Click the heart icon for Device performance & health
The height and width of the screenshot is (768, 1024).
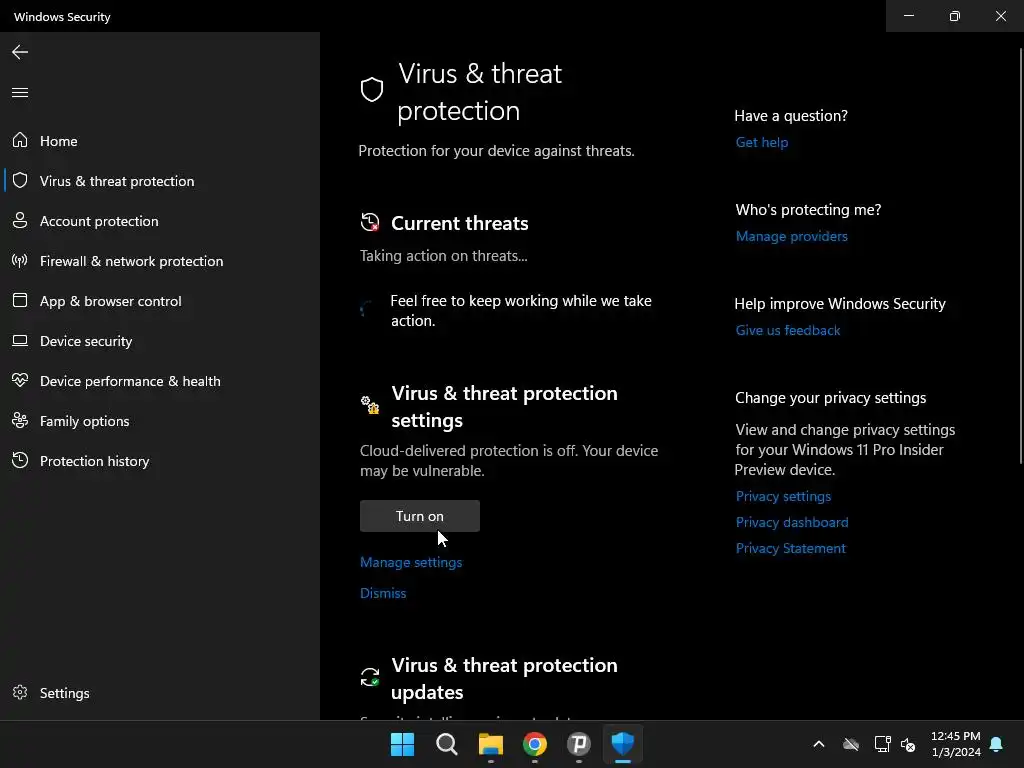(x=20, y=380)
